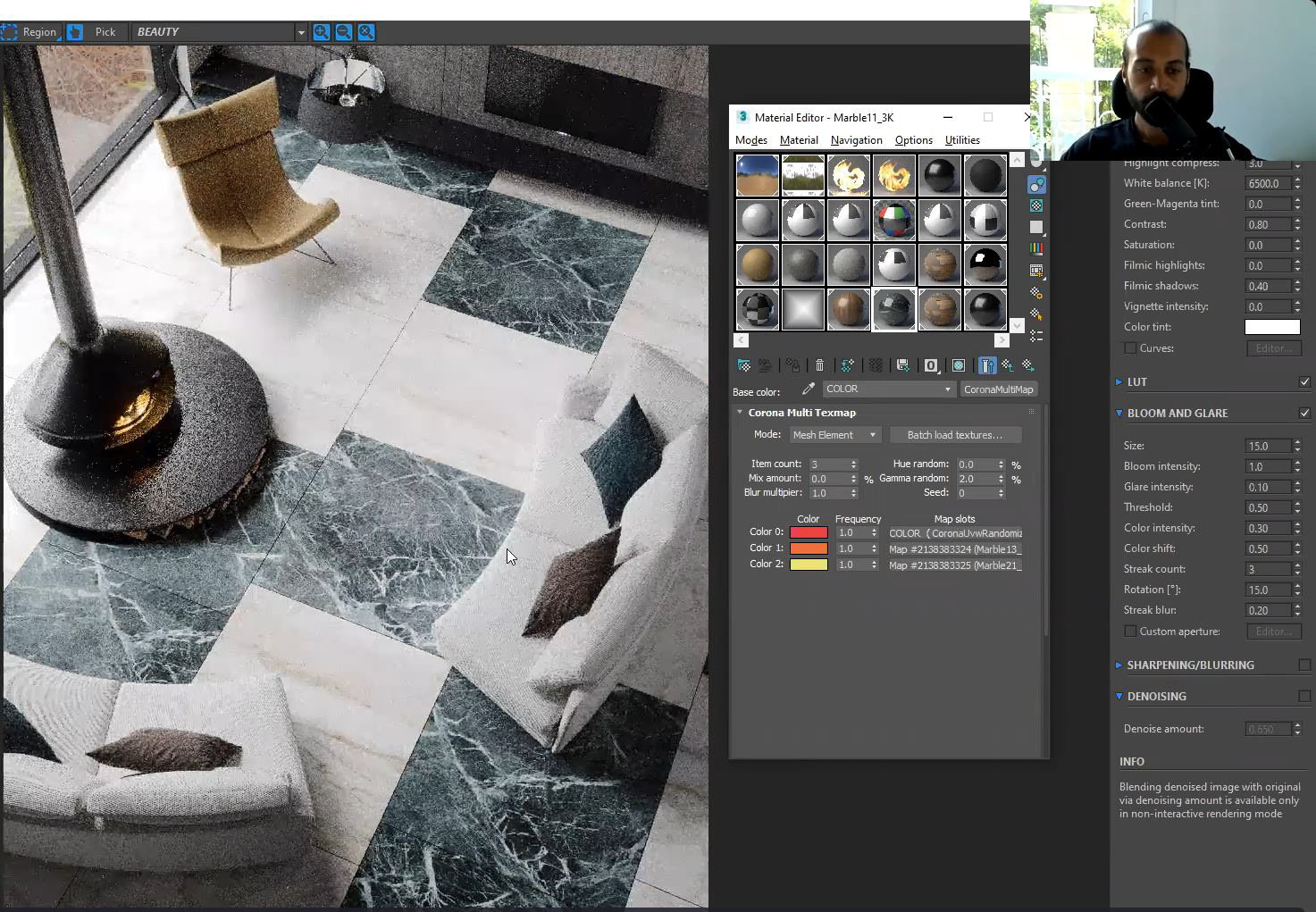The height and width of the screenshot is (912, 1316).
Task: Click the Color 0 CoronaUvwRandomizer map slot
Action: click(x=954, y=533)
